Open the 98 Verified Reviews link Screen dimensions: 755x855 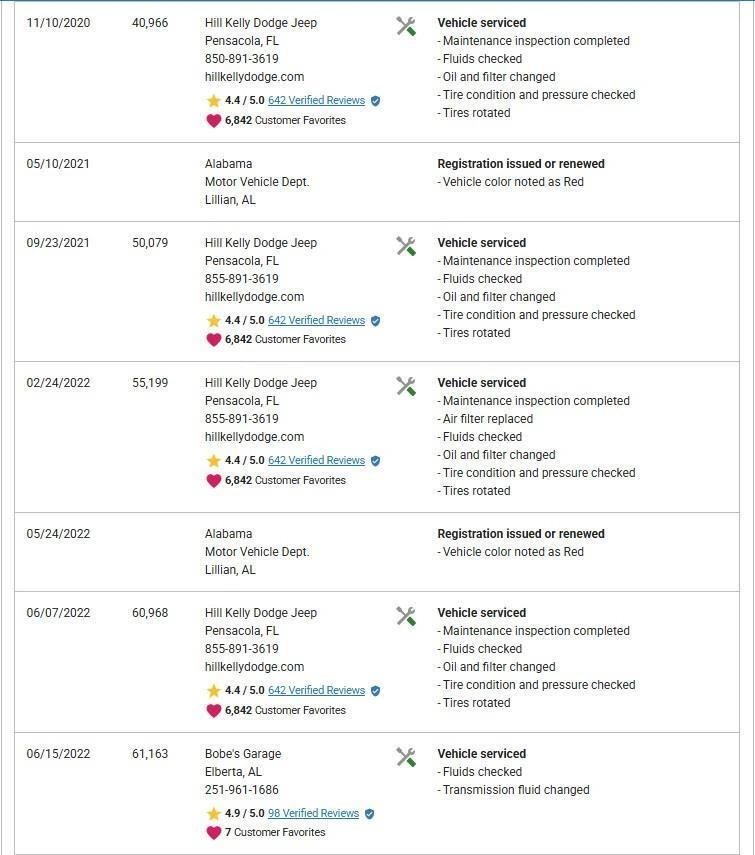point(313,814)
